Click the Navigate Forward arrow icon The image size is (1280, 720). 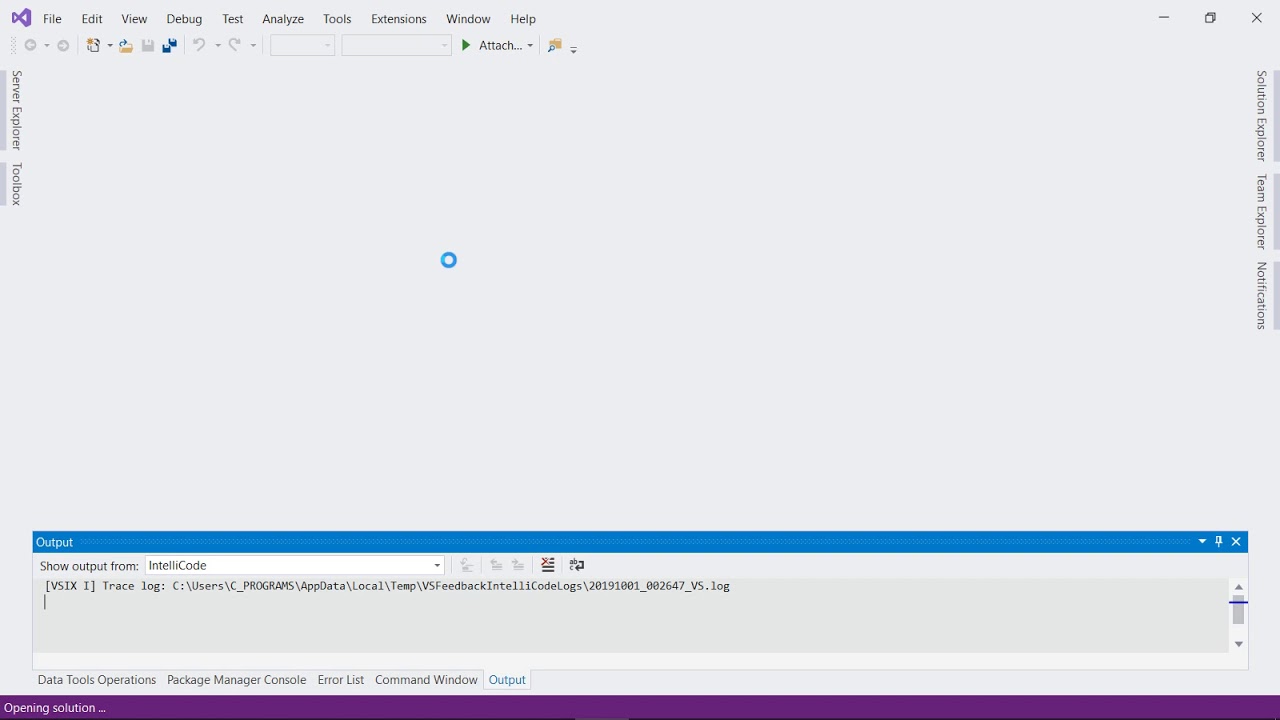(x=63, y=45)
